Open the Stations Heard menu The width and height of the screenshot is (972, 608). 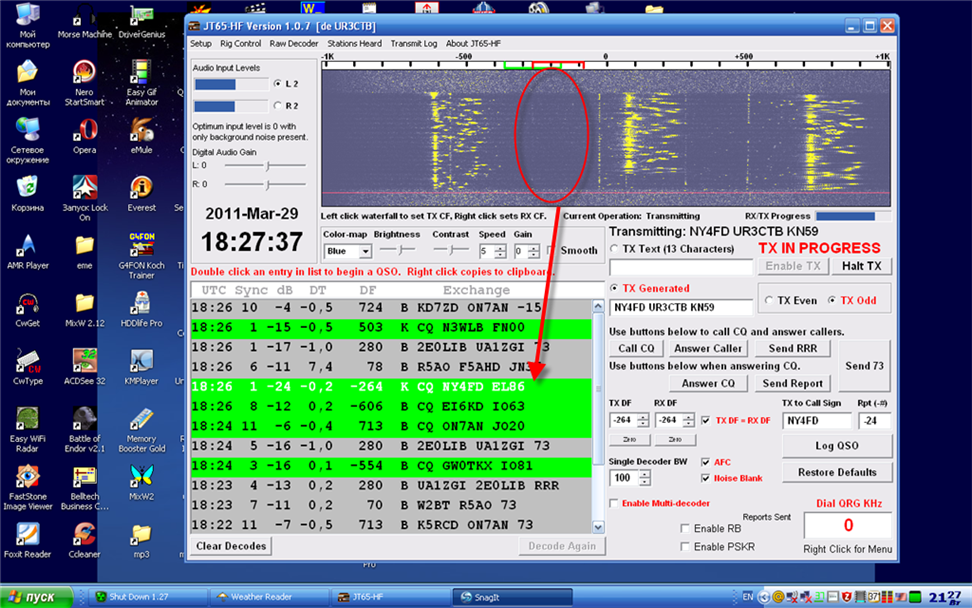click(x=354, y=44)
